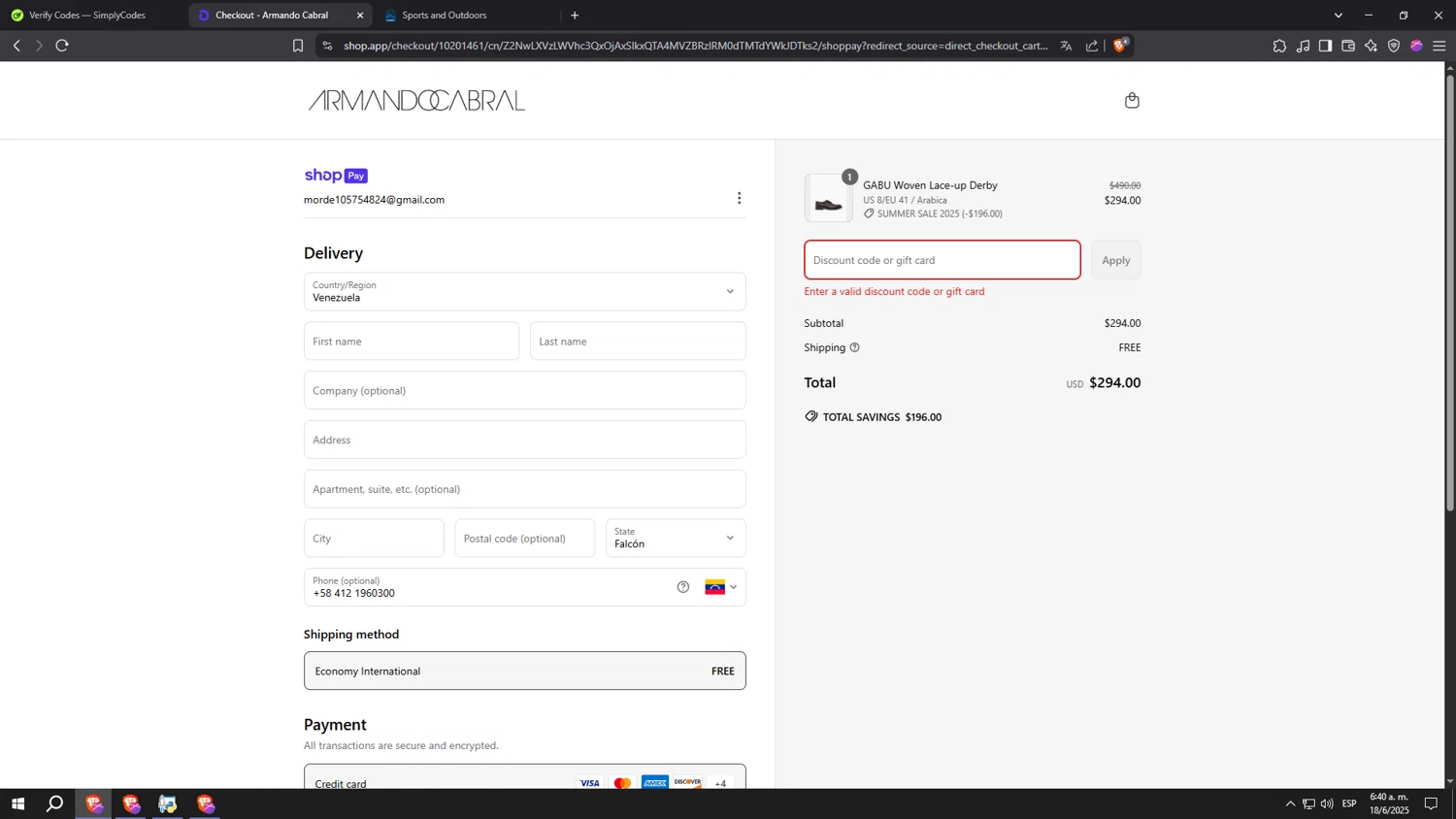Click the ESP language indicator
The width and height of the screenshot is (1456, 819).
pyautogui.click(x=1349, y=803)
